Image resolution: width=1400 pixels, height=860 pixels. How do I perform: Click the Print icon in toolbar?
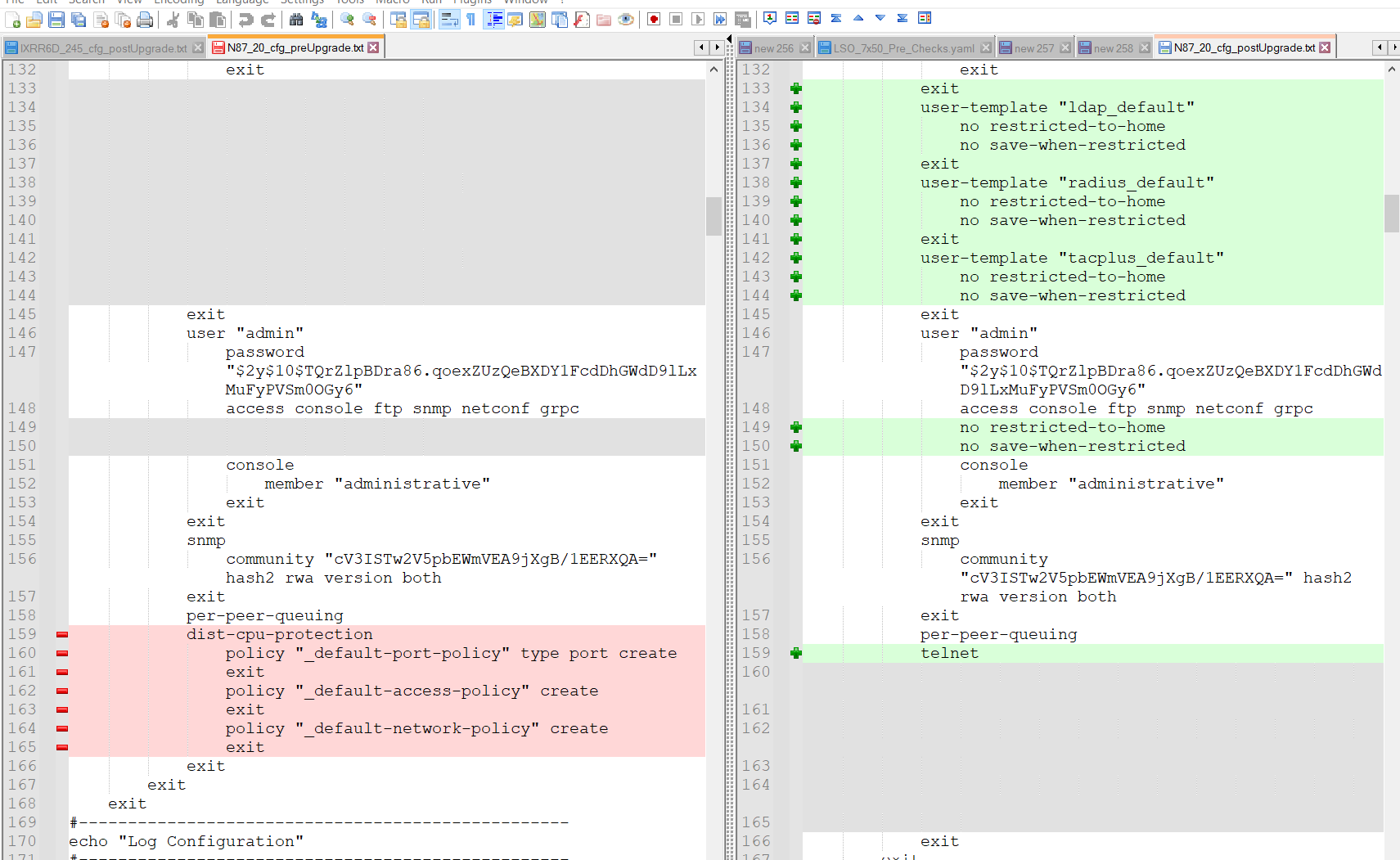click(x=145, y=20)
